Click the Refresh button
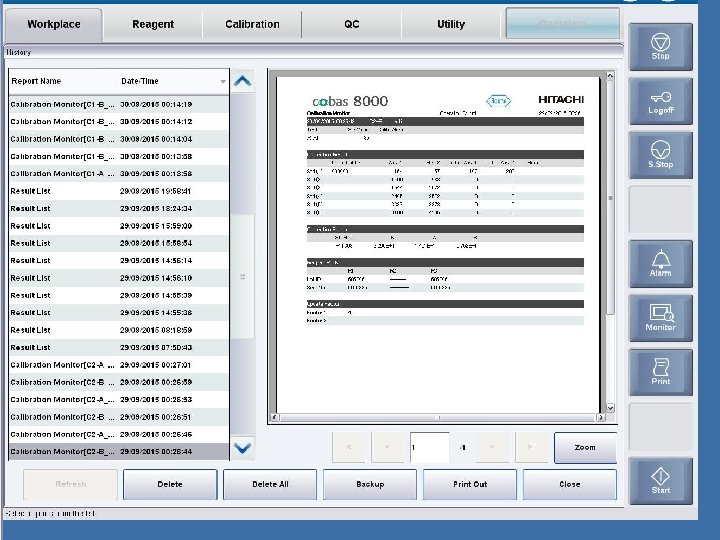 click(x=71, y=484)
